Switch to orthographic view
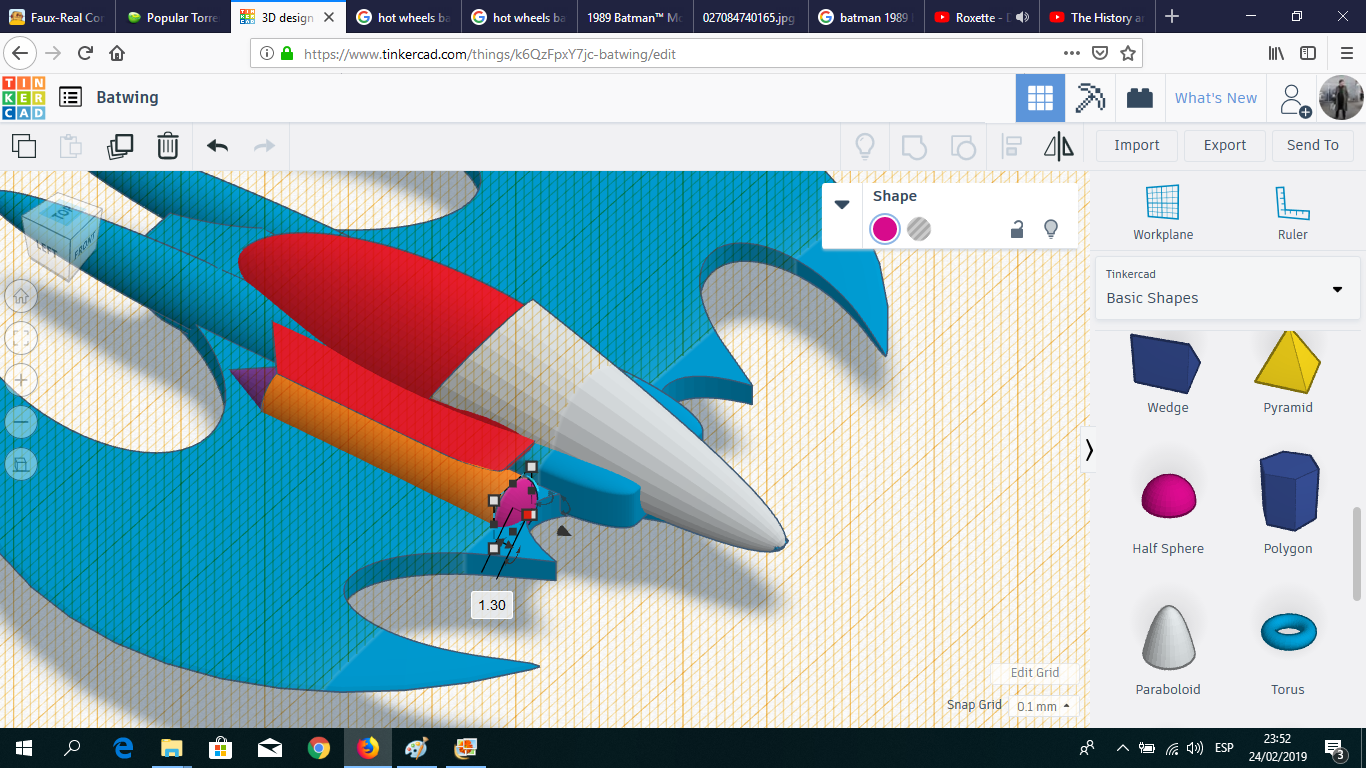This screenshot has width=1366, height=768. coord(21,464)
